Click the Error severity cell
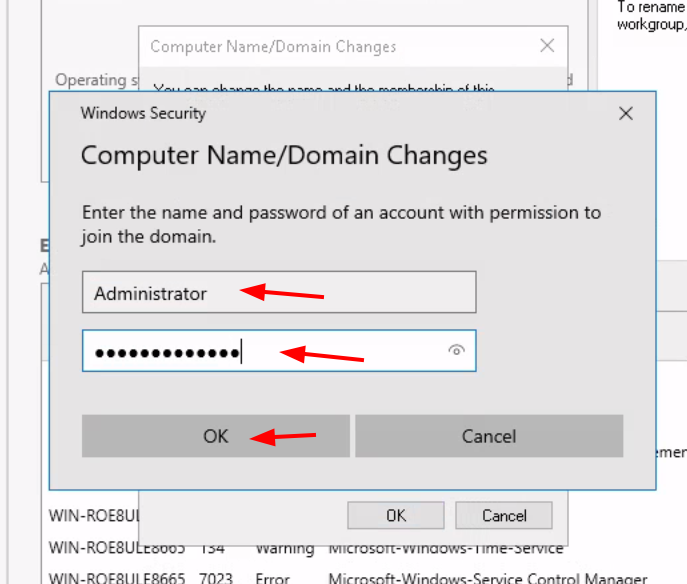687x584 pixels. coord(272,578)
